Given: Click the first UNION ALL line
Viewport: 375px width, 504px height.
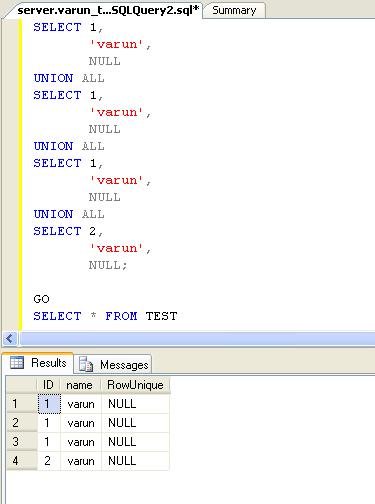Looking at the screenshot, I should click(69, 78).
